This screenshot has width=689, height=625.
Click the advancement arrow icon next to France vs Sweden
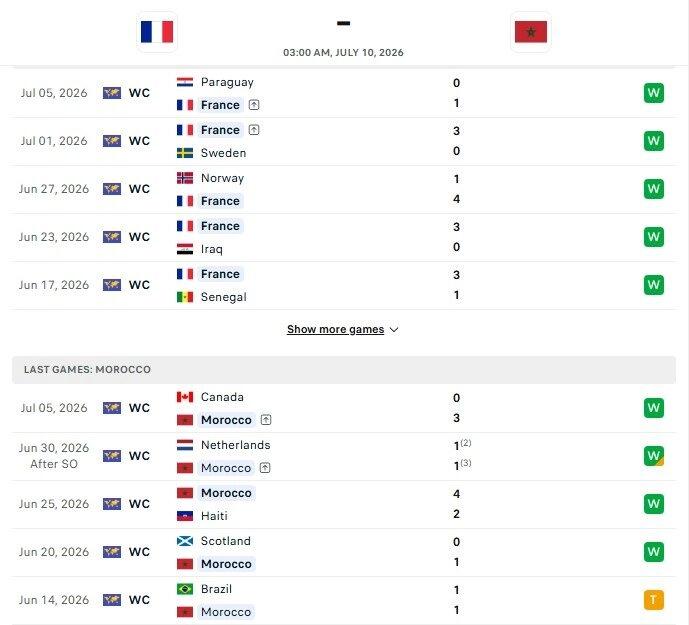point(254,130)
